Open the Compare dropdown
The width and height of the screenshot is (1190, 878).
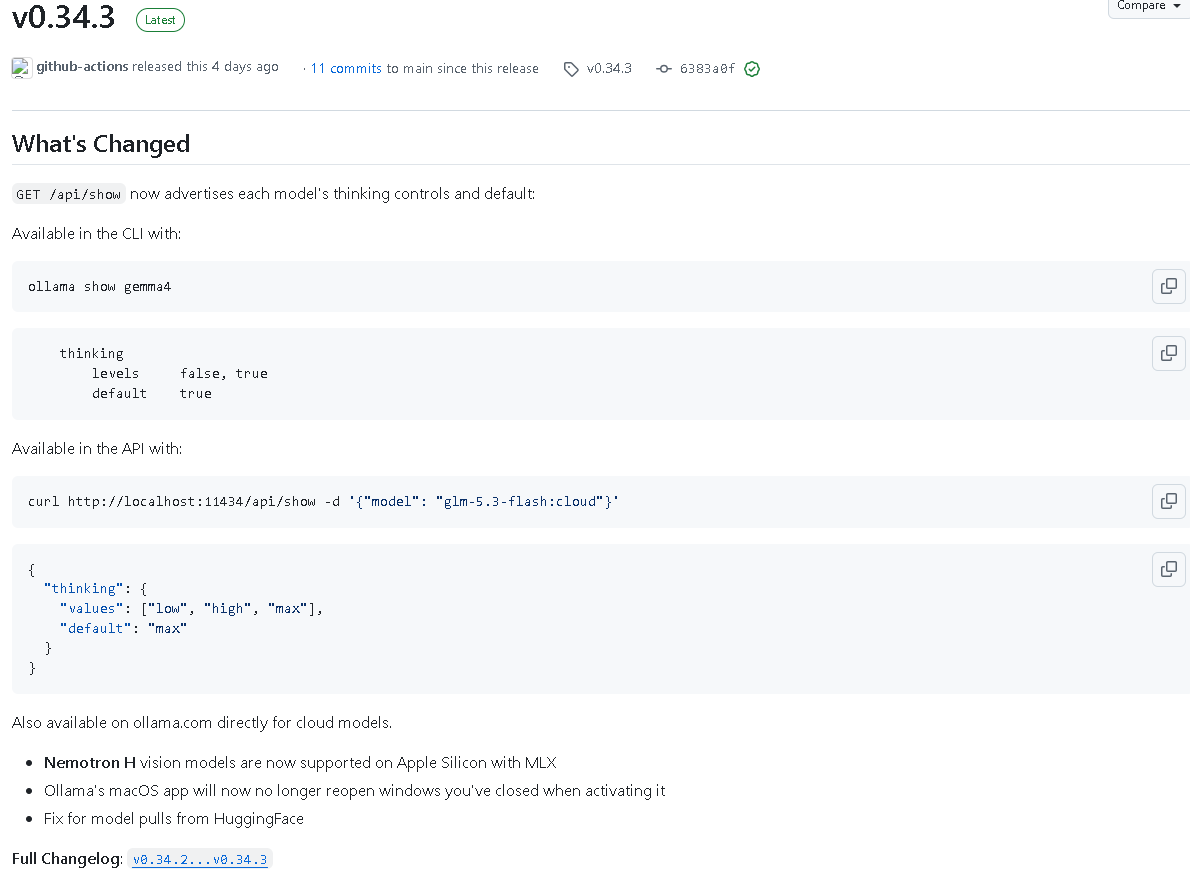coord(1148,6)
